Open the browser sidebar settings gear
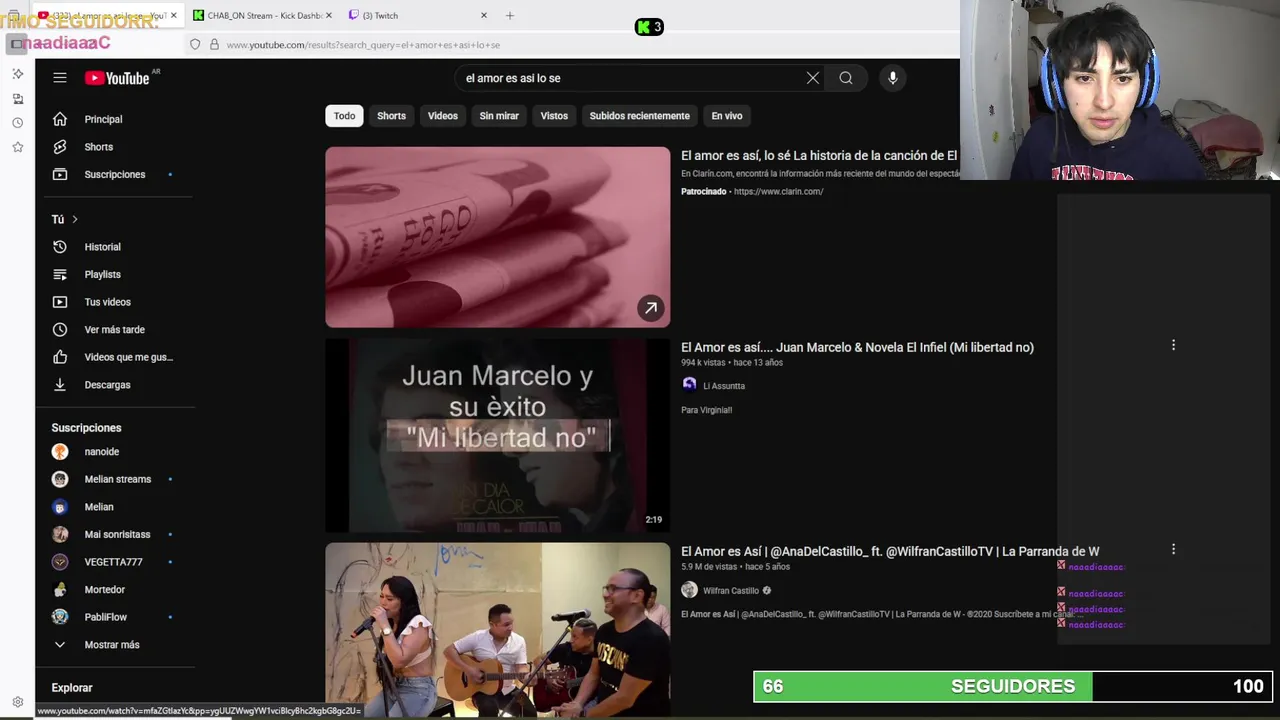 click(x=17, y=702)
